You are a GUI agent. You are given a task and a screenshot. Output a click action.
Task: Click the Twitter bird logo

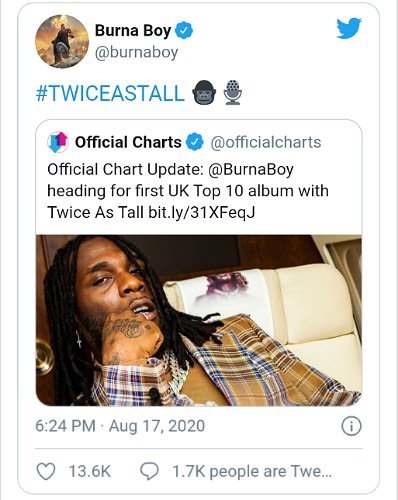[x=349, y=29]
